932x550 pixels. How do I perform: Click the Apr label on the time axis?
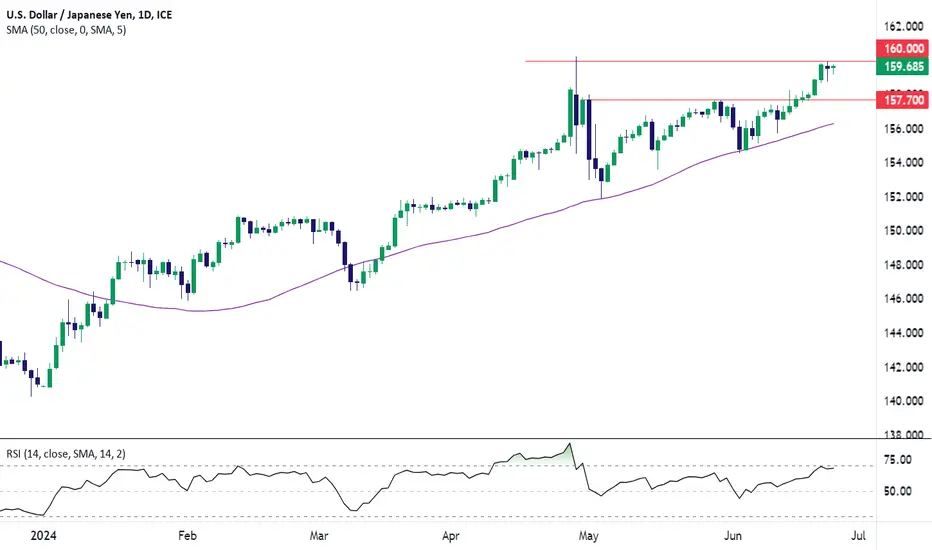tap(451, 536)
